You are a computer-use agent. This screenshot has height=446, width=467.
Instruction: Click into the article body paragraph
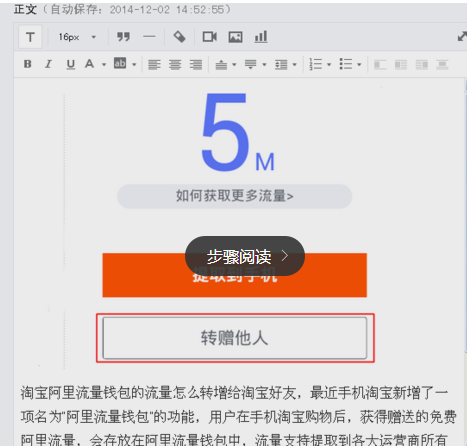pos(238,416)
